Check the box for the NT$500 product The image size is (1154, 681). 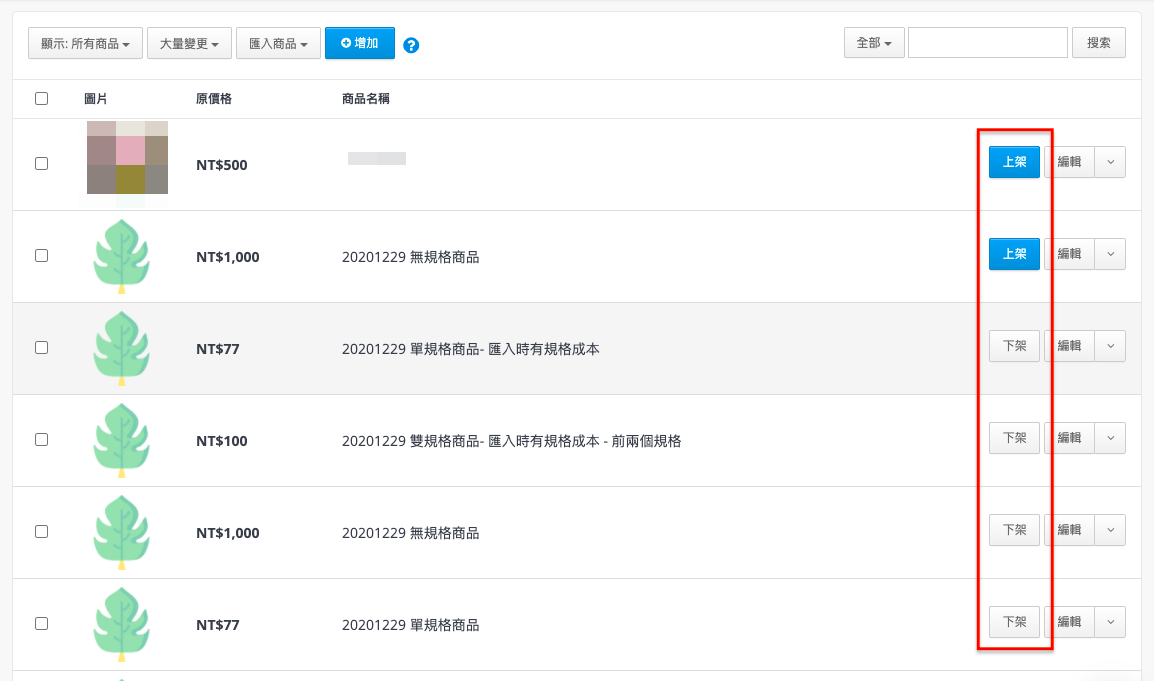point(41,164)
